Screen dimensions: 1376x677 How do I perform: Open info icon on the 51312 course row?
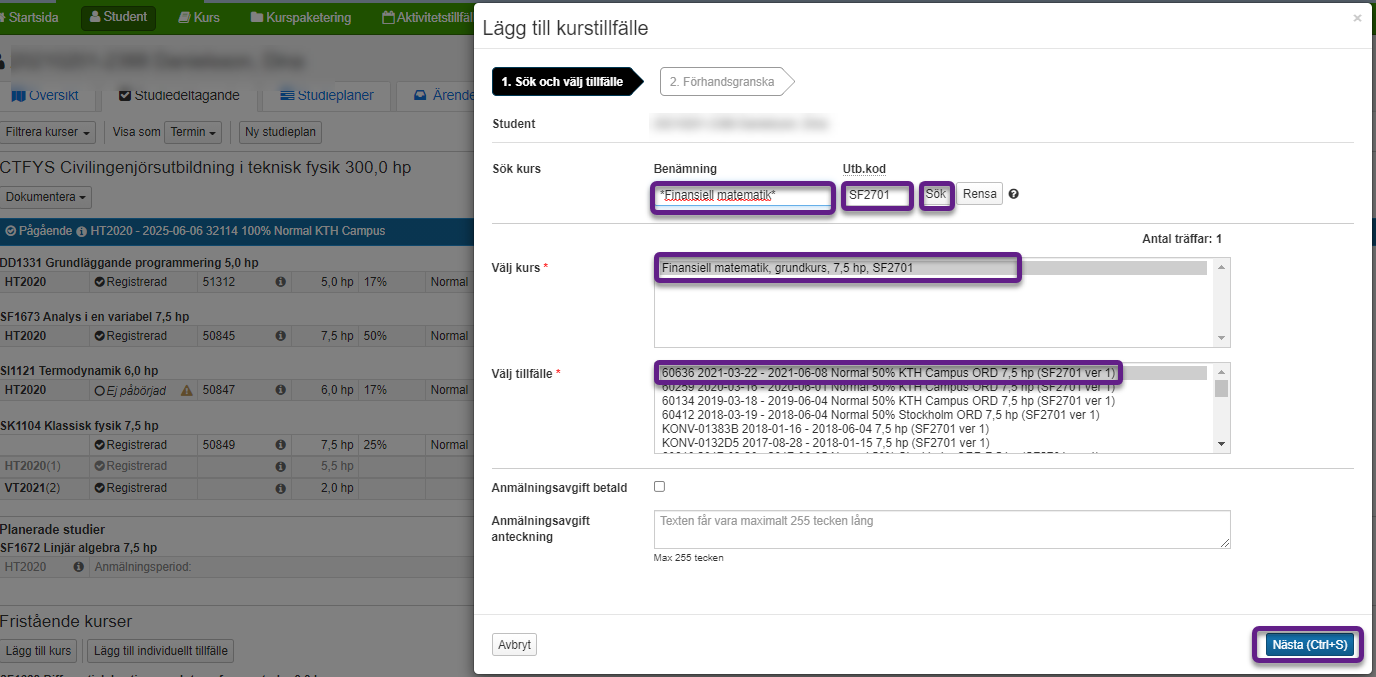(x=281, y=282)
